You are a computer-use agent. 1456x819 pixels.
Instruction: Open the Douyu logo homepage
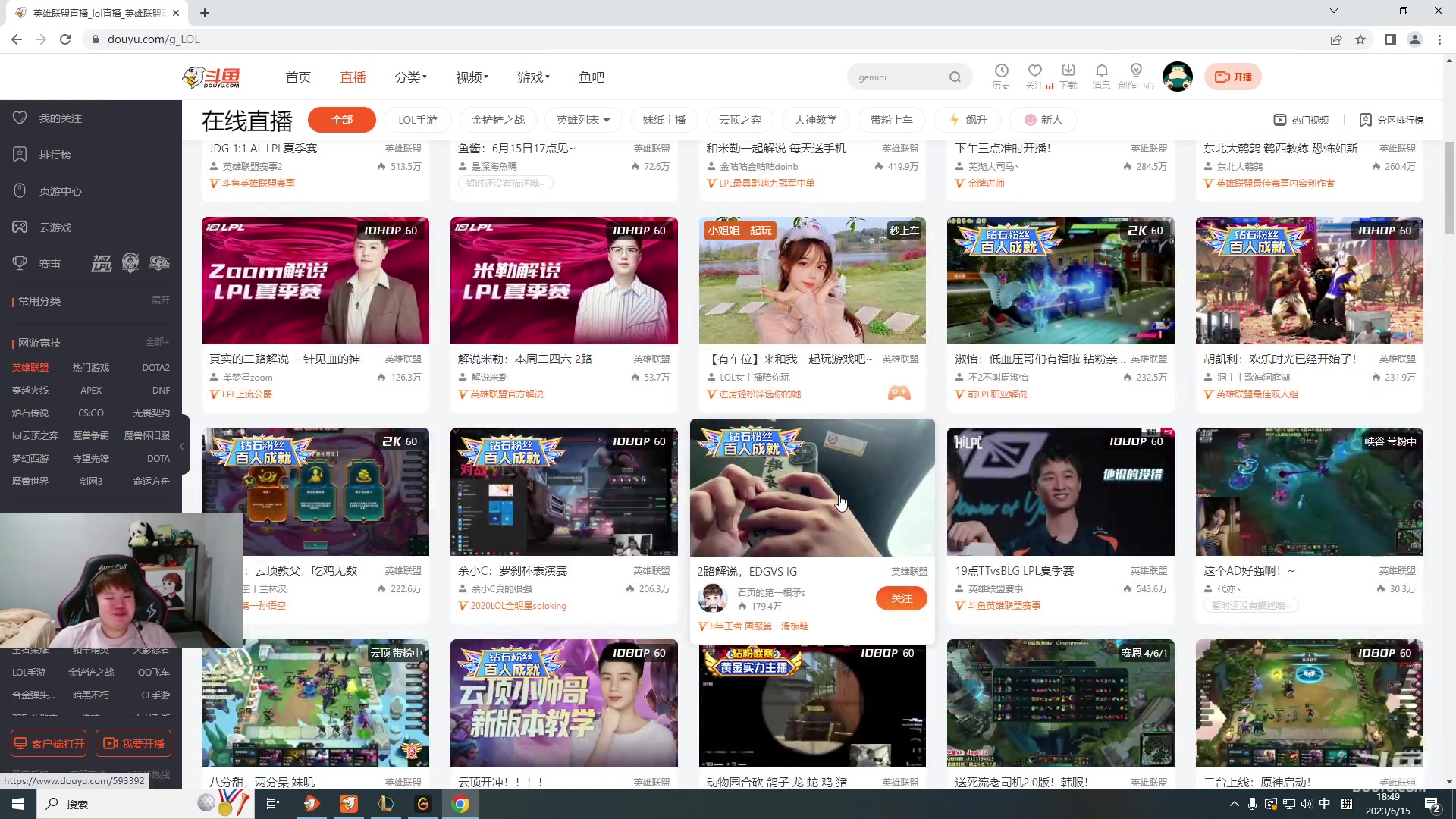click(x=212, y=77)
